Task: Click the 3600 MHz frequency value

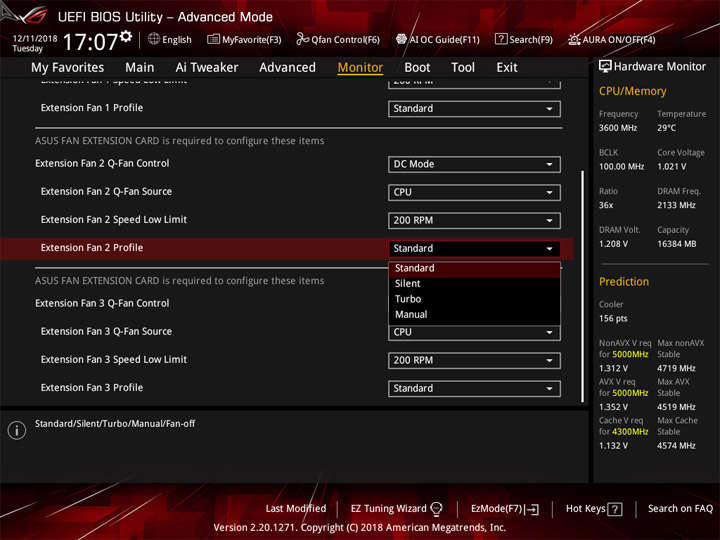Action: [x=618, y=128]
